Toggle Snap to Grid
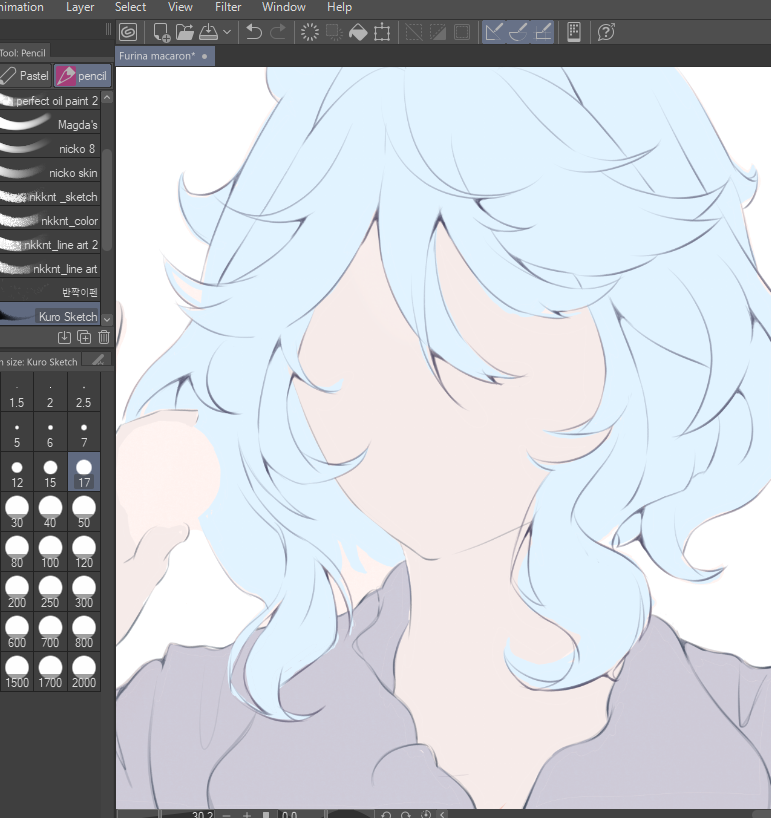 click(x=543, y=32)
